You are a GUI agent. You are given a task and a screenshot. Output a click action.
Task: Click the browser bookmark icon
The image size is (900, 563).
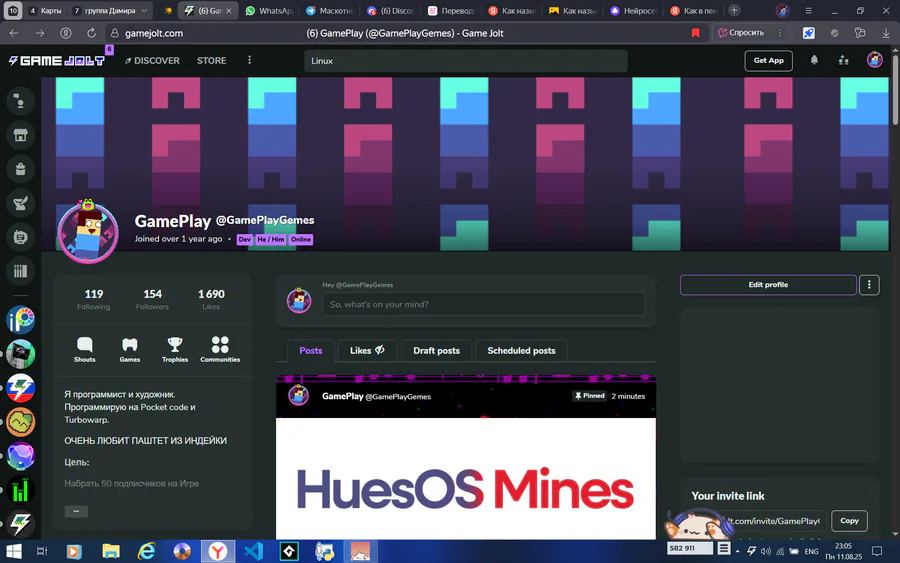coord(696,33)
